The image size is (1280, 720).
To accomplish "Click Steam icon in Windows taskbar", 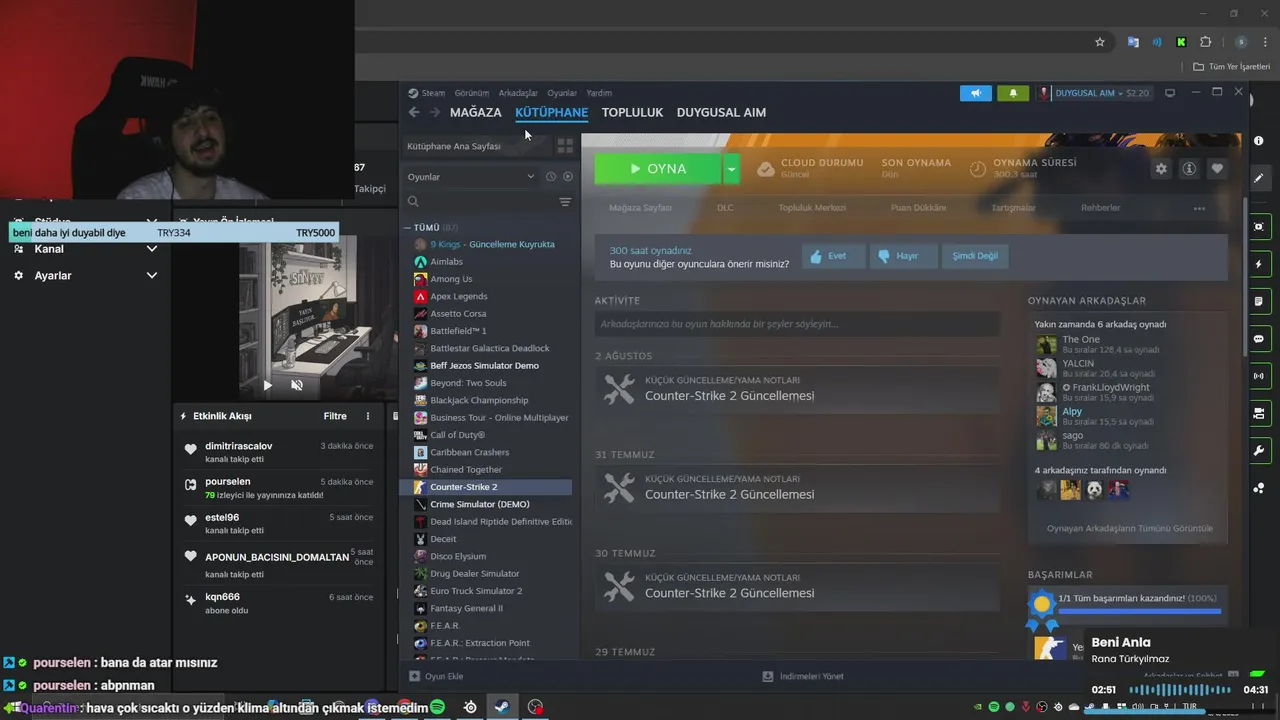I will pyautogui.click(x=502, y=707).
